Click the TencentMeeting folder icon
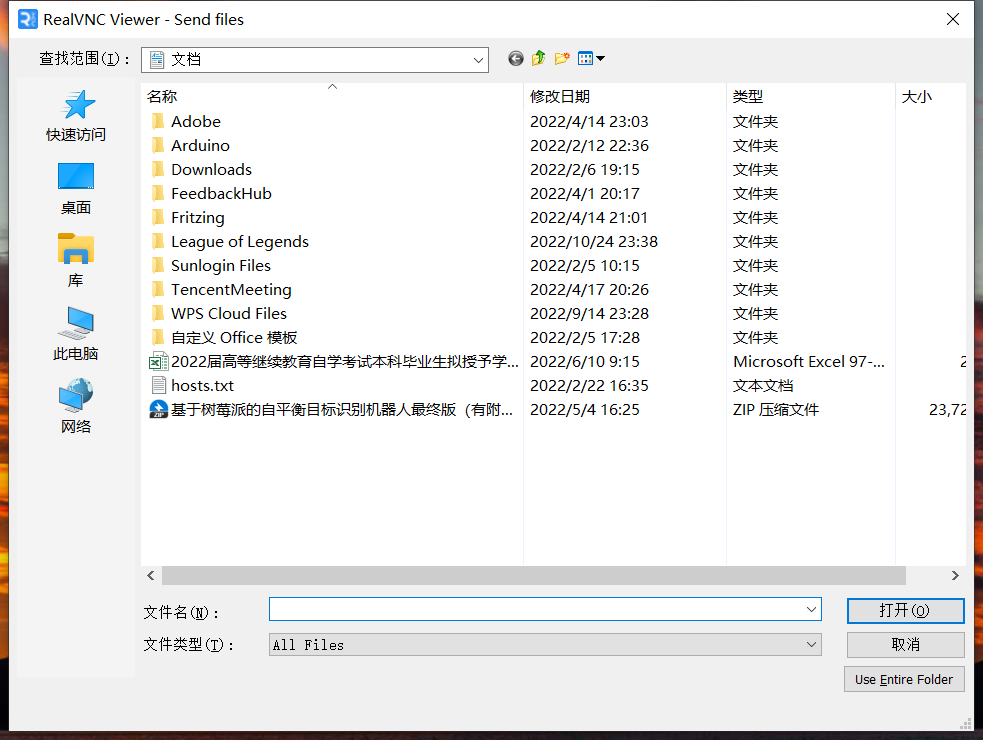The width and height of the screenshot is (983, 740). pyautogui.click(x=158, y=290)
